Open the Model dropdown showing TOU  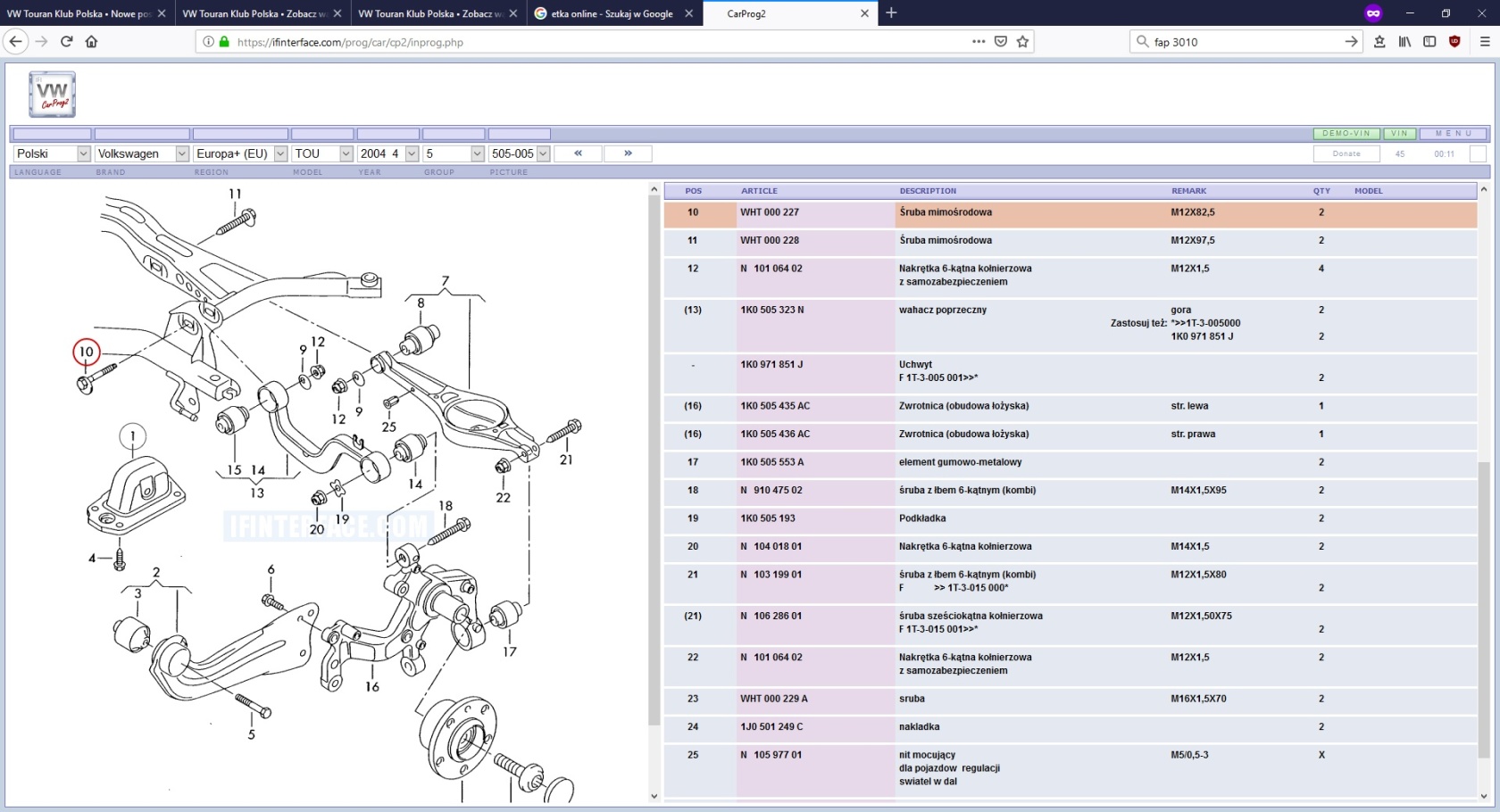(x=322, y=153)
